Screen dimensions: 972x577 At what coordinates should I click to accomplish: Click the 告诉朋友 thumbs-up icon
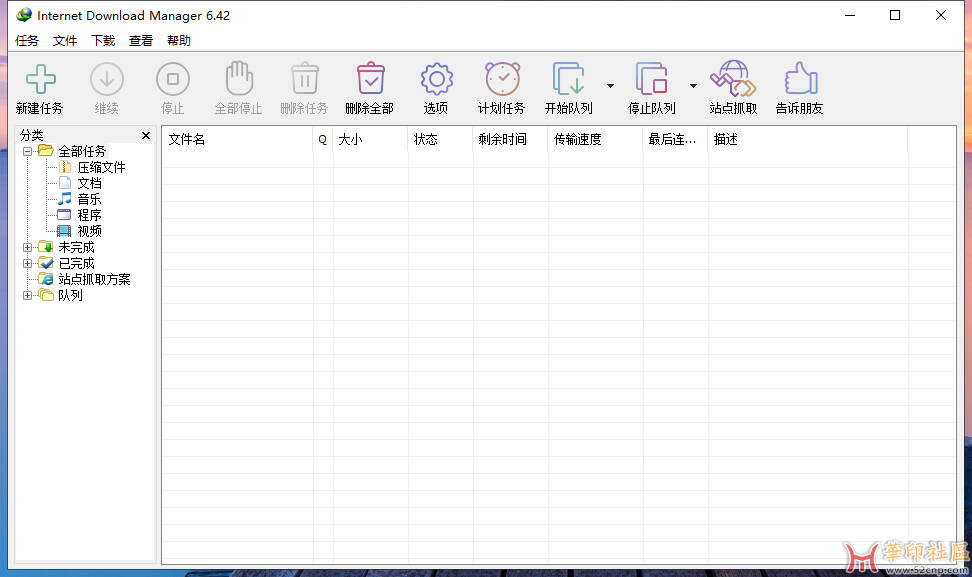pyautogui.click(x=800, y=79)
